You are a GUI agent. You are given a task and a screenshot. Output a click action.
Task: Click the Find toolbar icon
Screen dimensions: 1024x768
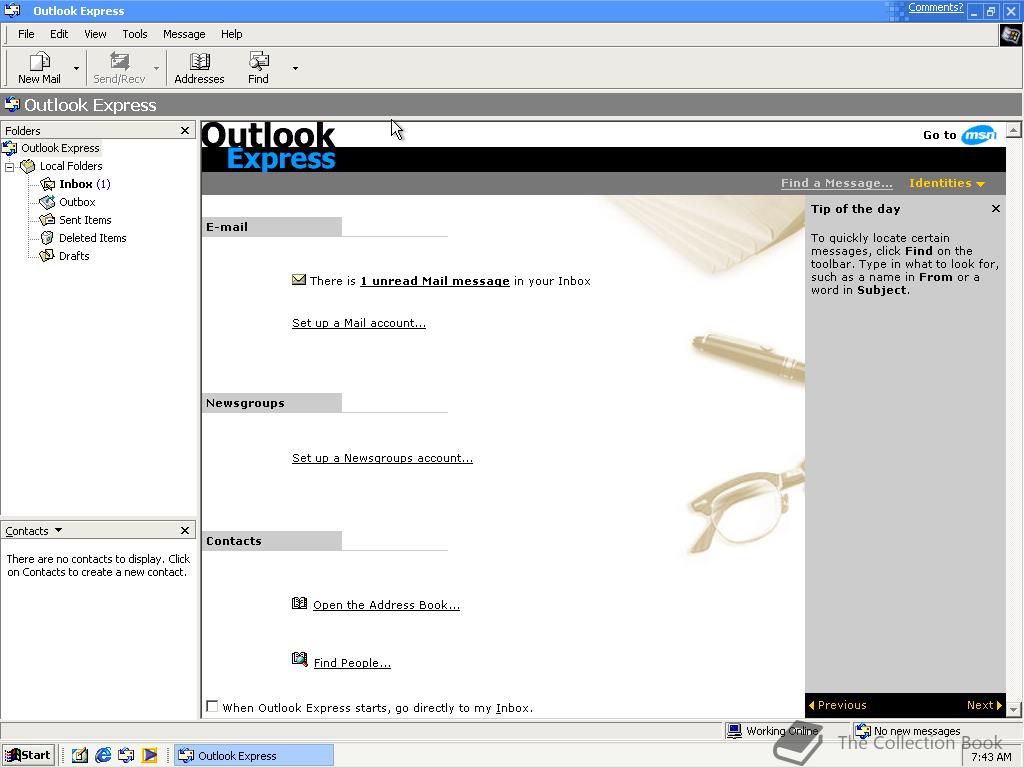coord(259,61)
